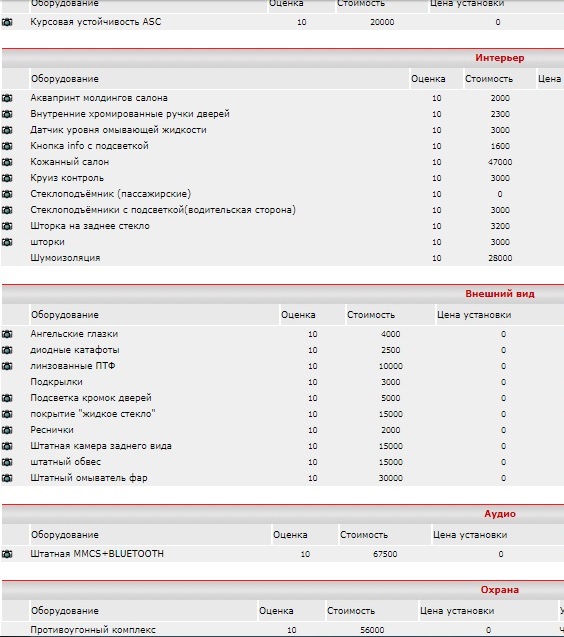Select штатный обвес text

[x=65, y=462]
